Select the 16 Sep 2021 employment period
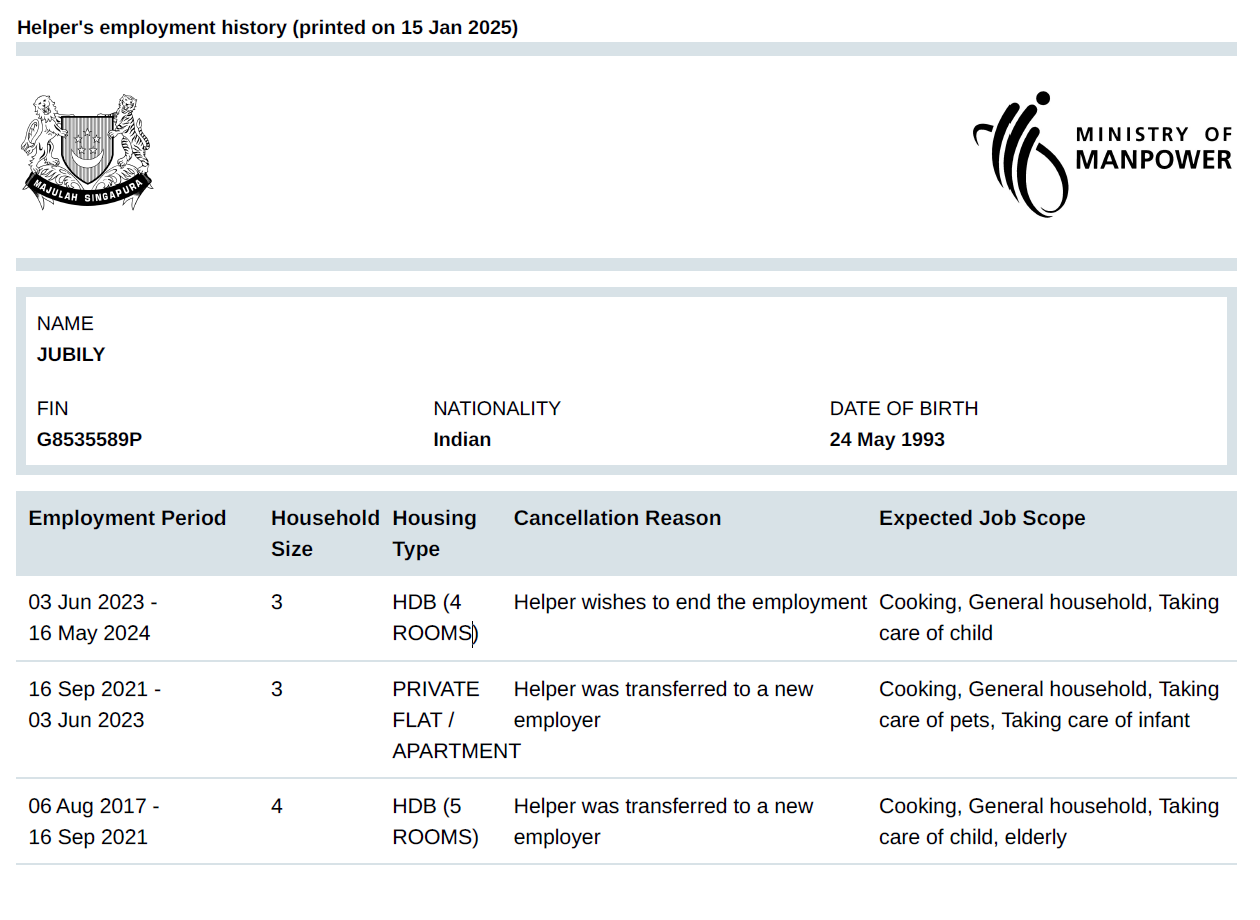Image resolution: width=1260 pixels, height=920 pixels. 94,705
